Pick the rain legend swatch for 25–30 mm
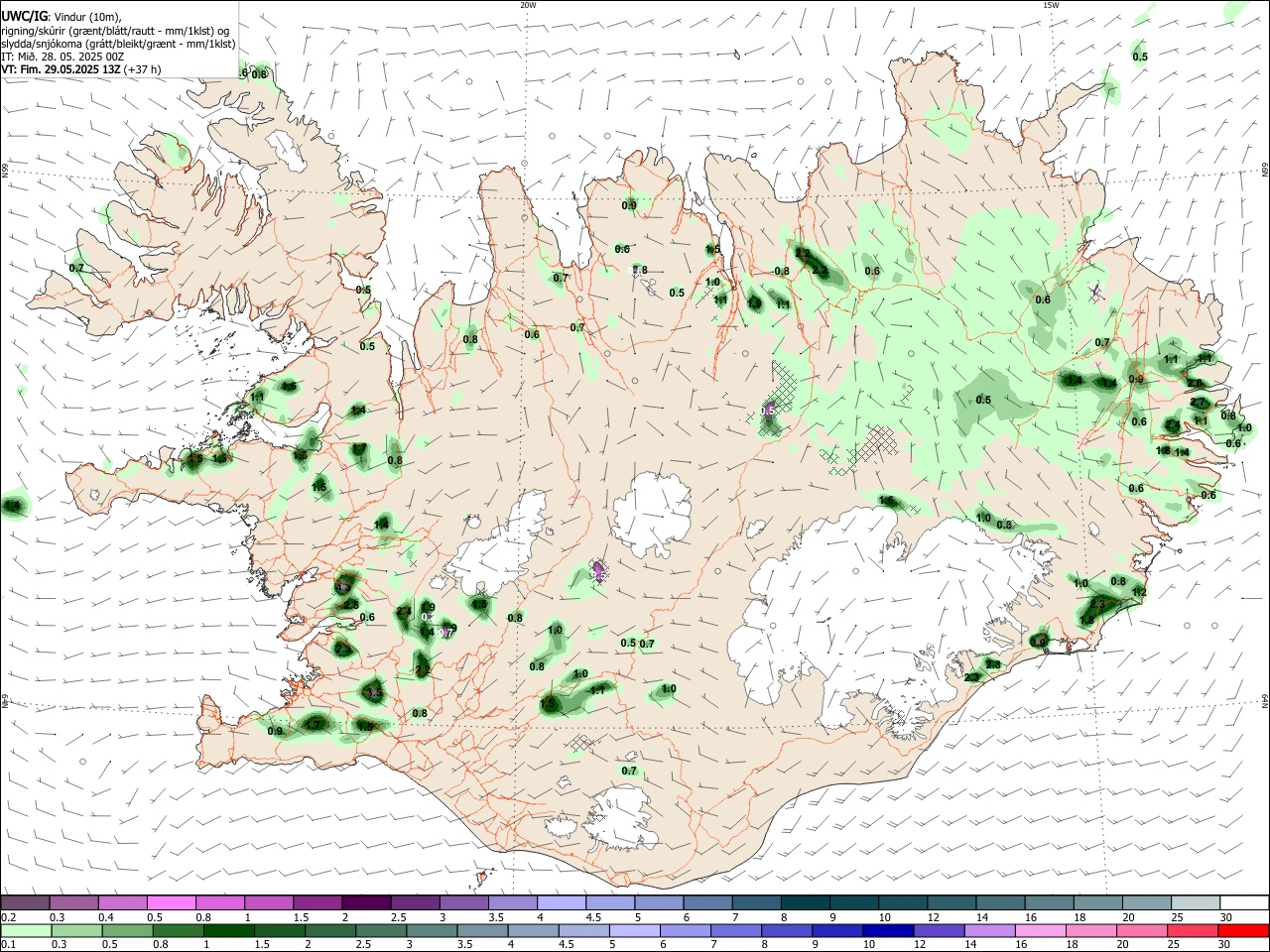The height and width of the screenshot is (952, 1270). click(1193, 930)
